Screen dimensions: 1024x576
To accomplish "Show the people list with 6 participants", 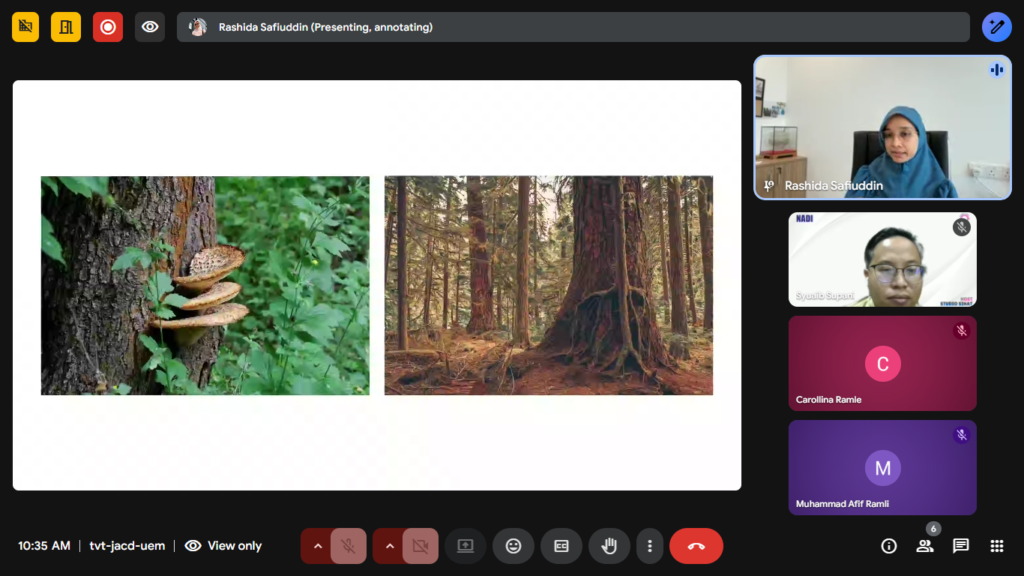I will tap(925, 546).
